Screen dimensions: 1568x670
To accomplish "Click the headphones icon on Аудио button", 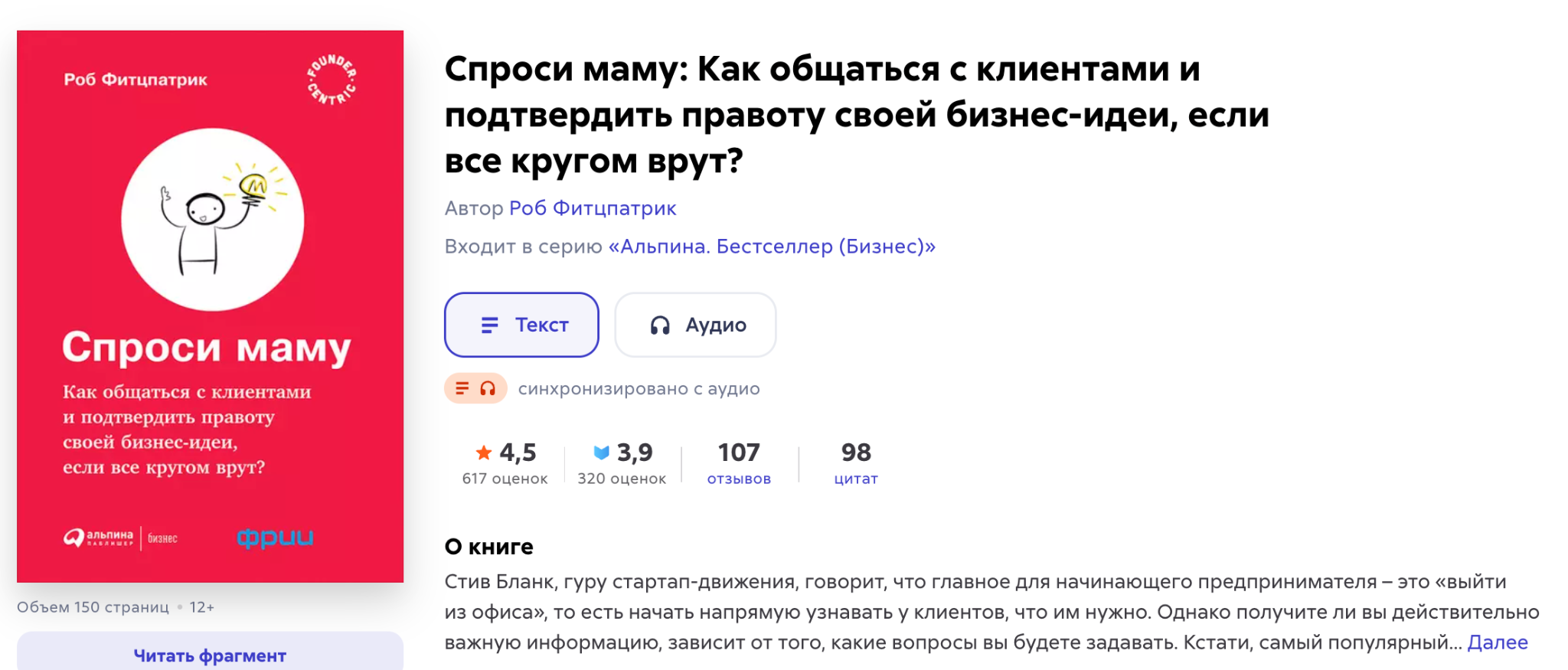I will (660, 325).
